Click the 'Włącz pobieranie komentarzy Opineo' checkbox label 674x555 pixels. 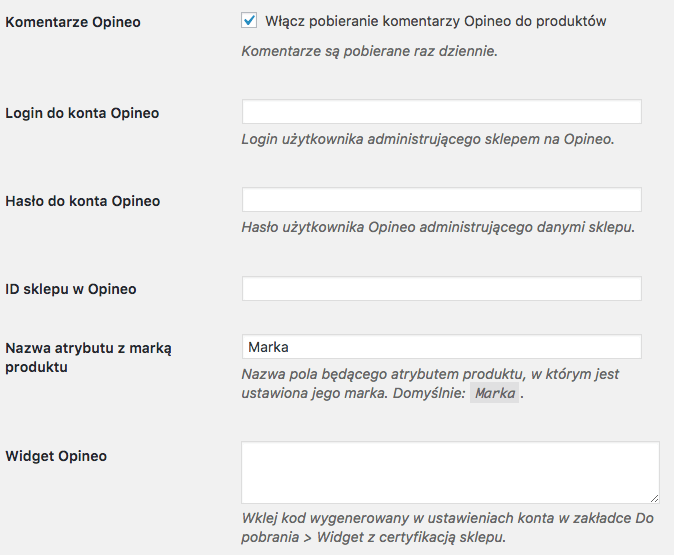pyautogui.click(x=435, y=21)
